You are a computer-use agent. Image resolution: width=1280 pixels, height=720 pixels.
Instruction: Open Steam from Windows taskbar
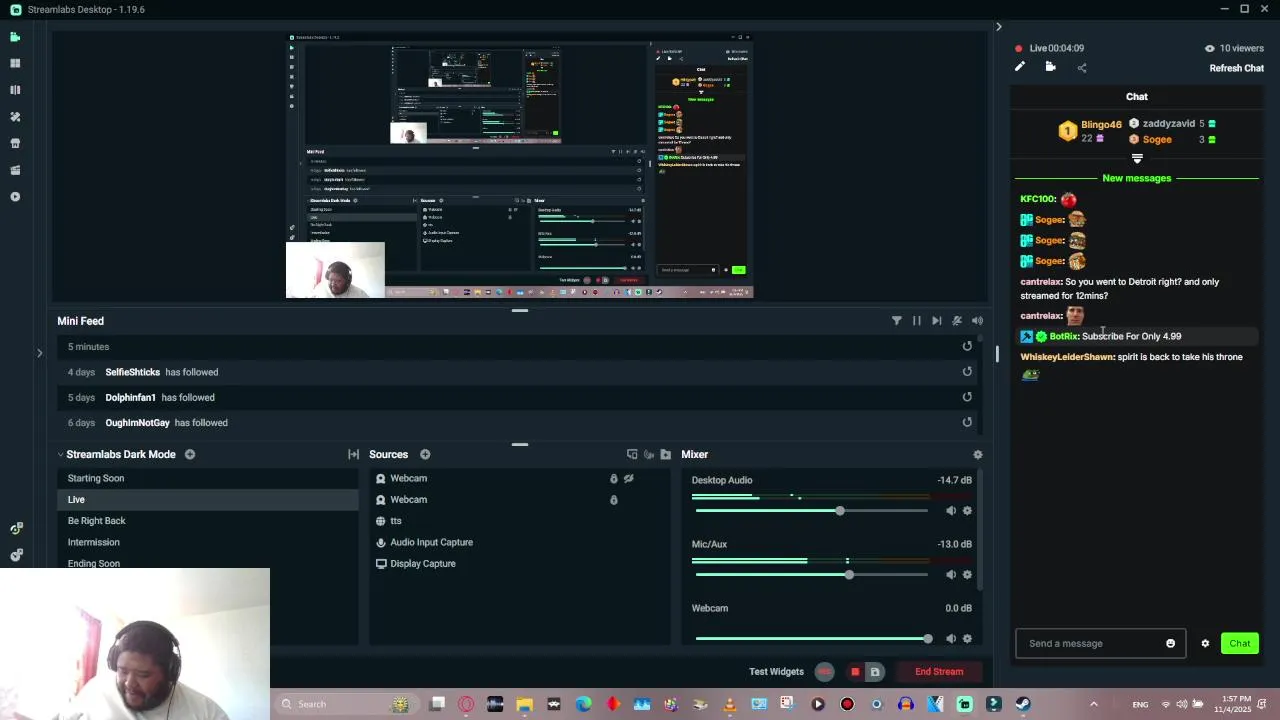[1022, 704]
